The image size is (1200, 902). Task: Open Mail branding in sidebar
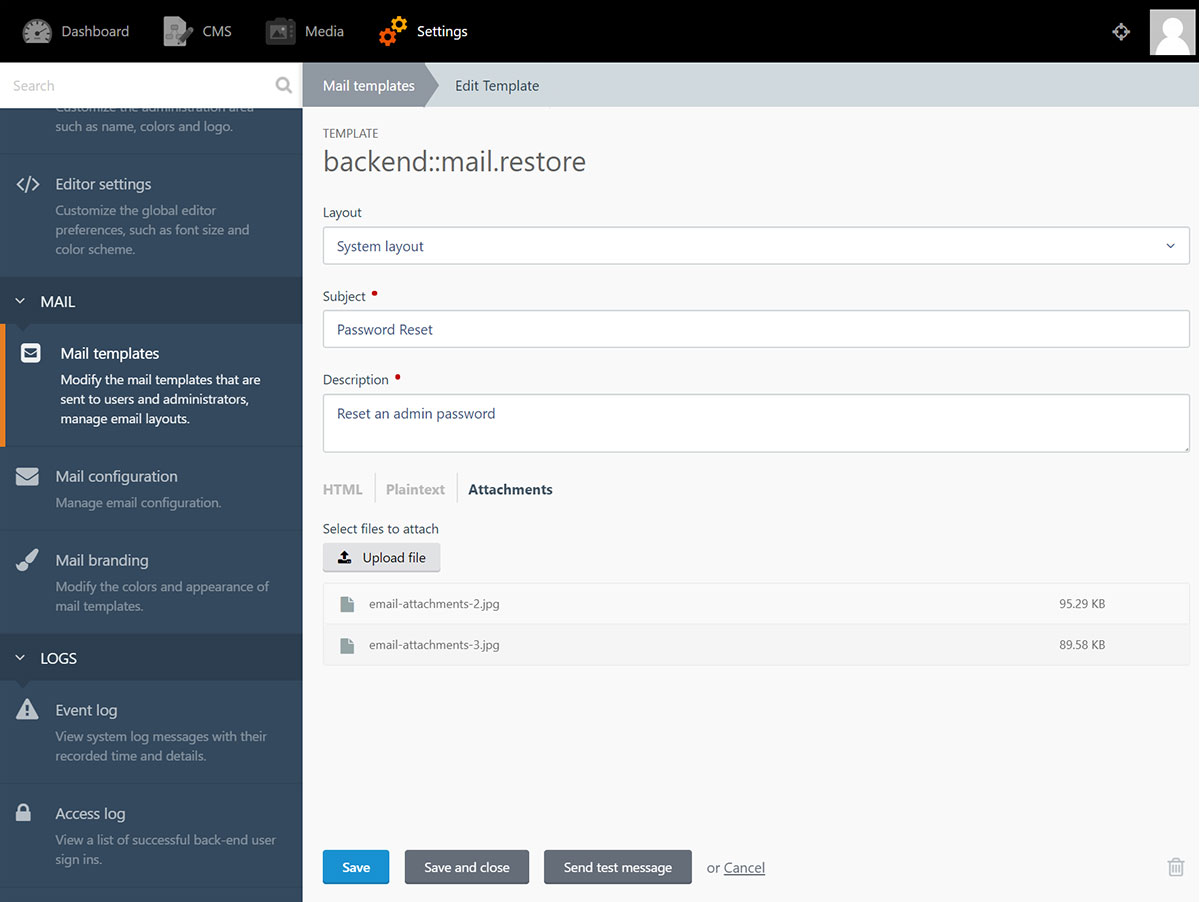tap(151, 582)
